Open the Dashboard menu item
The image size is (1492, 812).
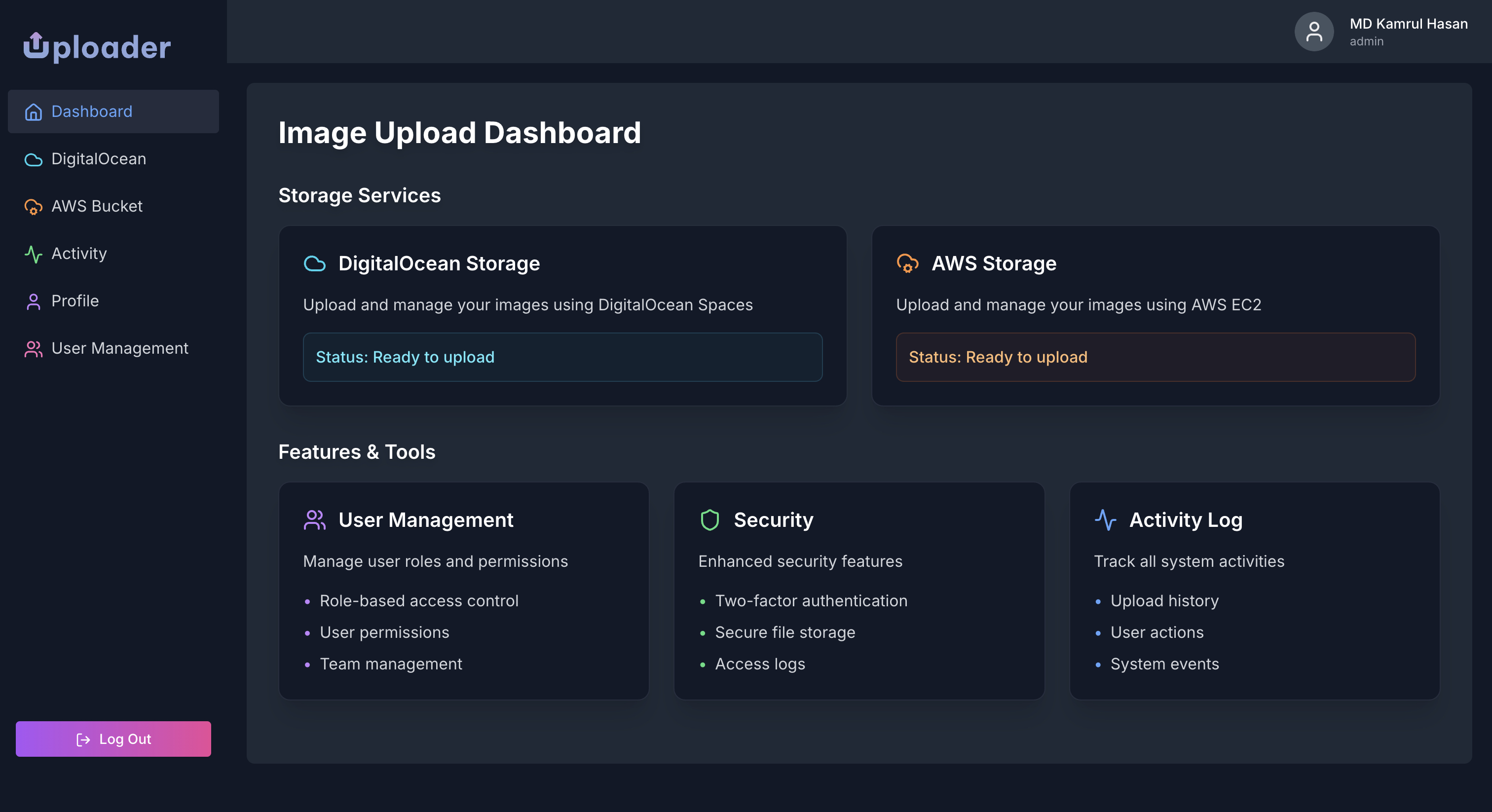pyautogui.click(x=113, y=111)
